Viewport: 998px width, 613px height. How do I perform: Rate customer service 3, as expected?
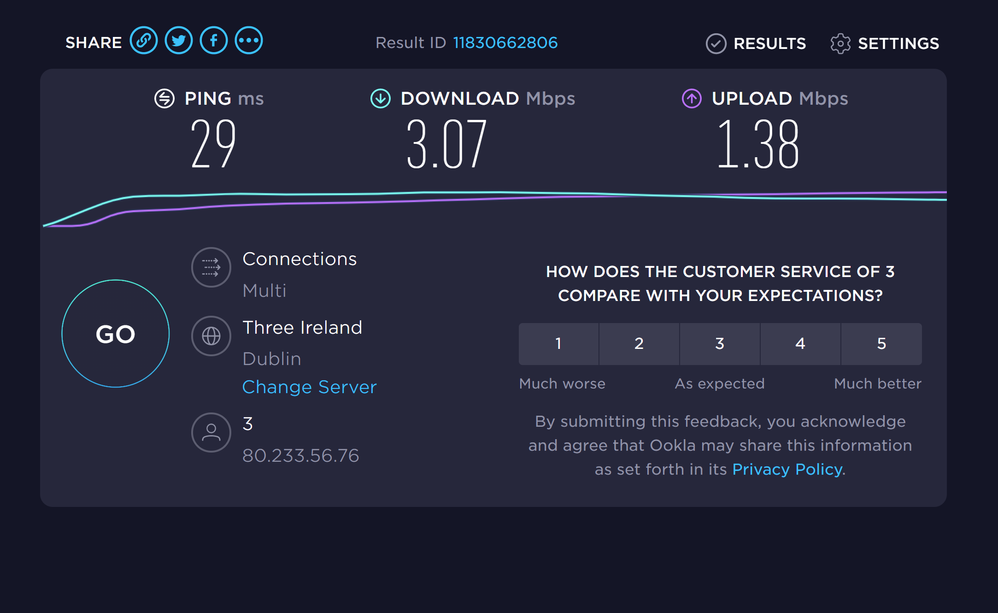click(719, 344)
